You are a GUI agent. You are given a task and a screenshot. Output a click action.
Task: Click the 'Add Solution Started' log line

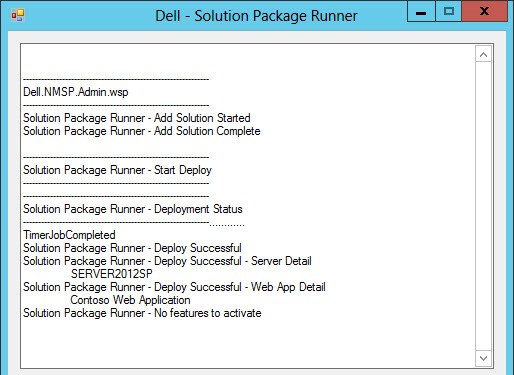tap(137, 118)
